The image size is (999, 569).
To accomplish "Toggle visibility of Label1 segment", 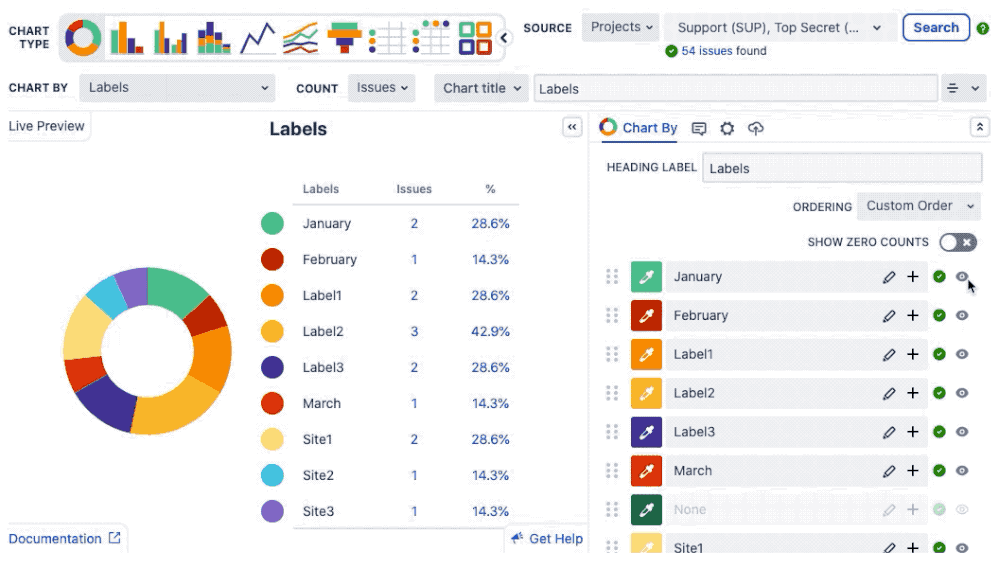I will (962, 354).
